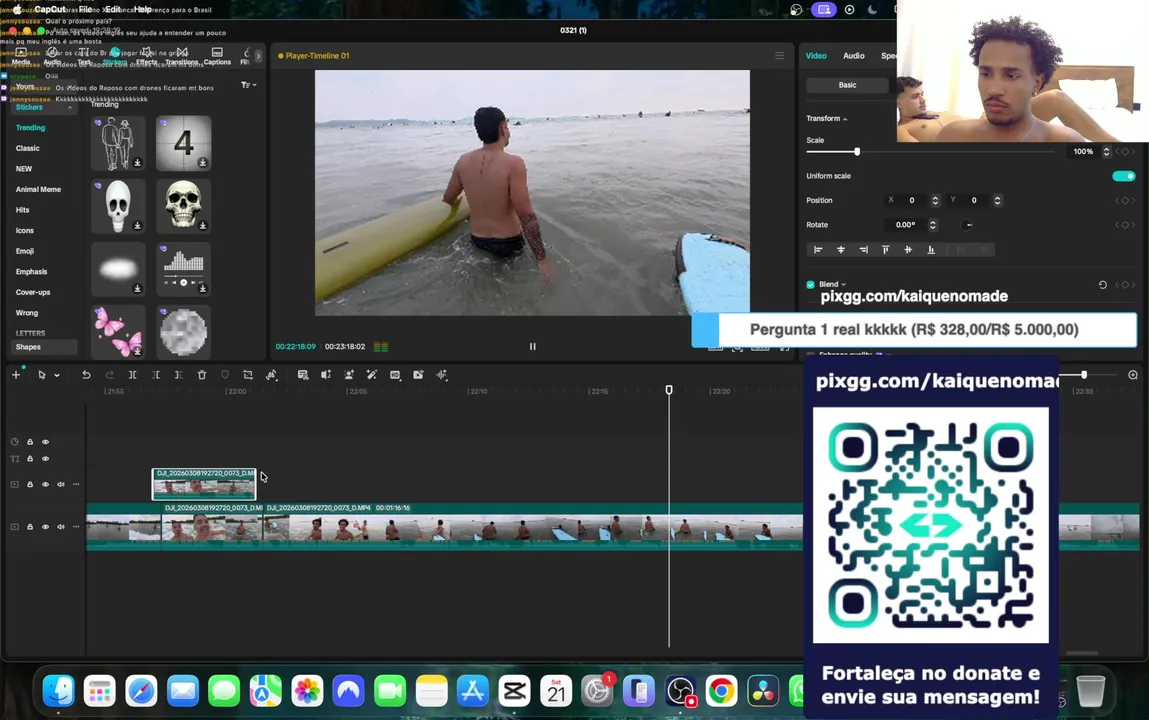Screen dimensions: 1149x720
Task: Hide the text track with eye icon
Action: pos(45,459)
